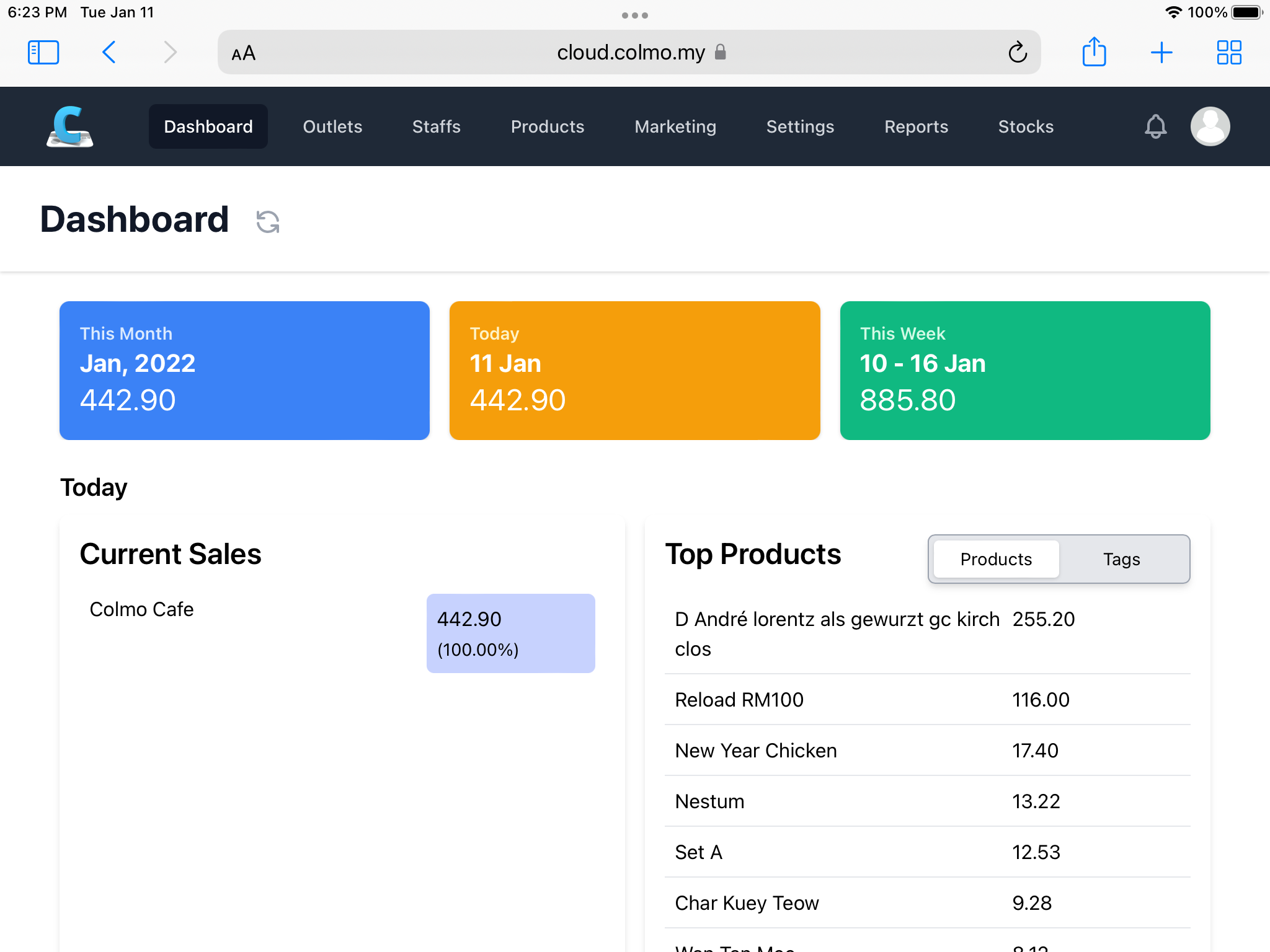1270x952 pixels.
Task: Navigate back using the browser back arrow
Action: (109, 52)
